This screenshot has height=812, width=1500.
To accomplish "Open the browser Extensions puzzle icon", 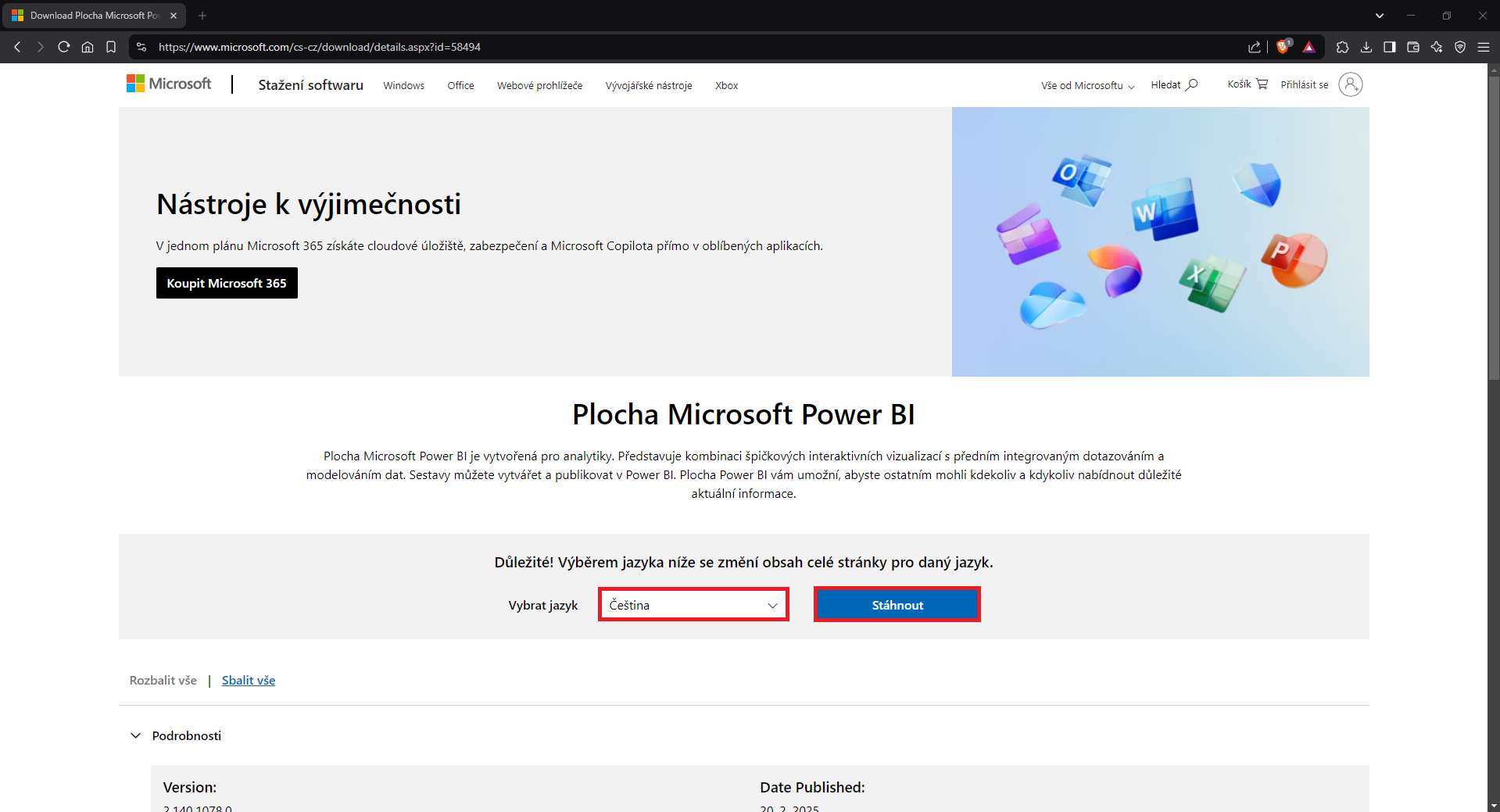I will point(1343,47).
